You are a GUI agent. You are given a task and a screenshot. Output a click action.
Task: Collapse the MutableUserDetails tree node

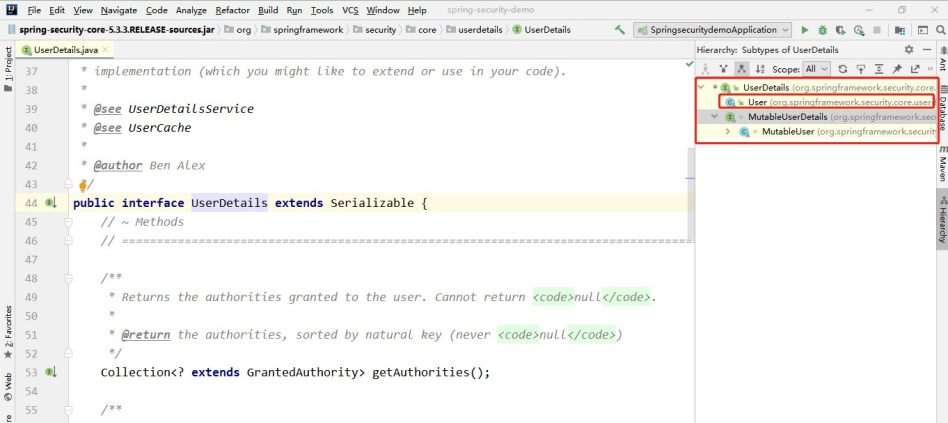tap(714, 117)
